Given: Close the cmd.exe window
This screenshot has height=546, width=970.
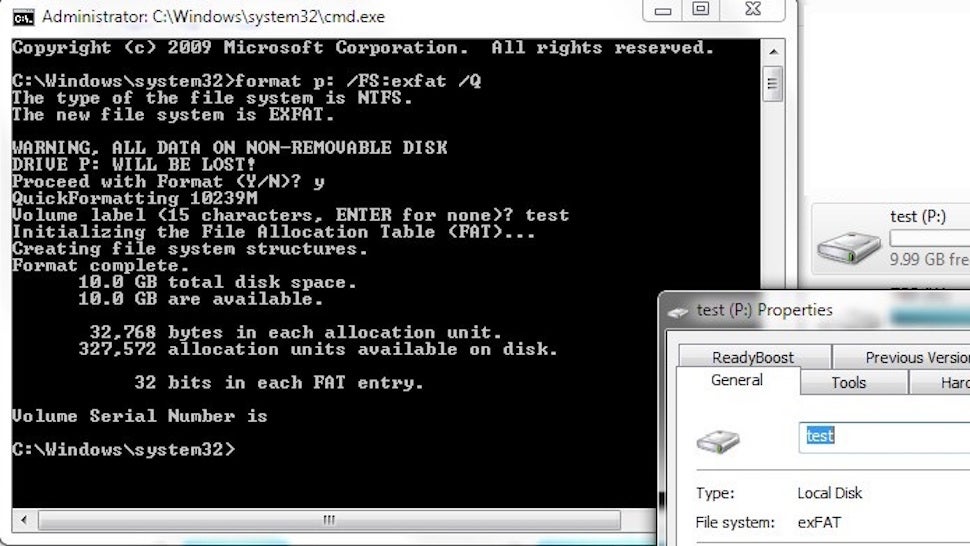Looking at the screenshot, I should (x=753, y=9).
